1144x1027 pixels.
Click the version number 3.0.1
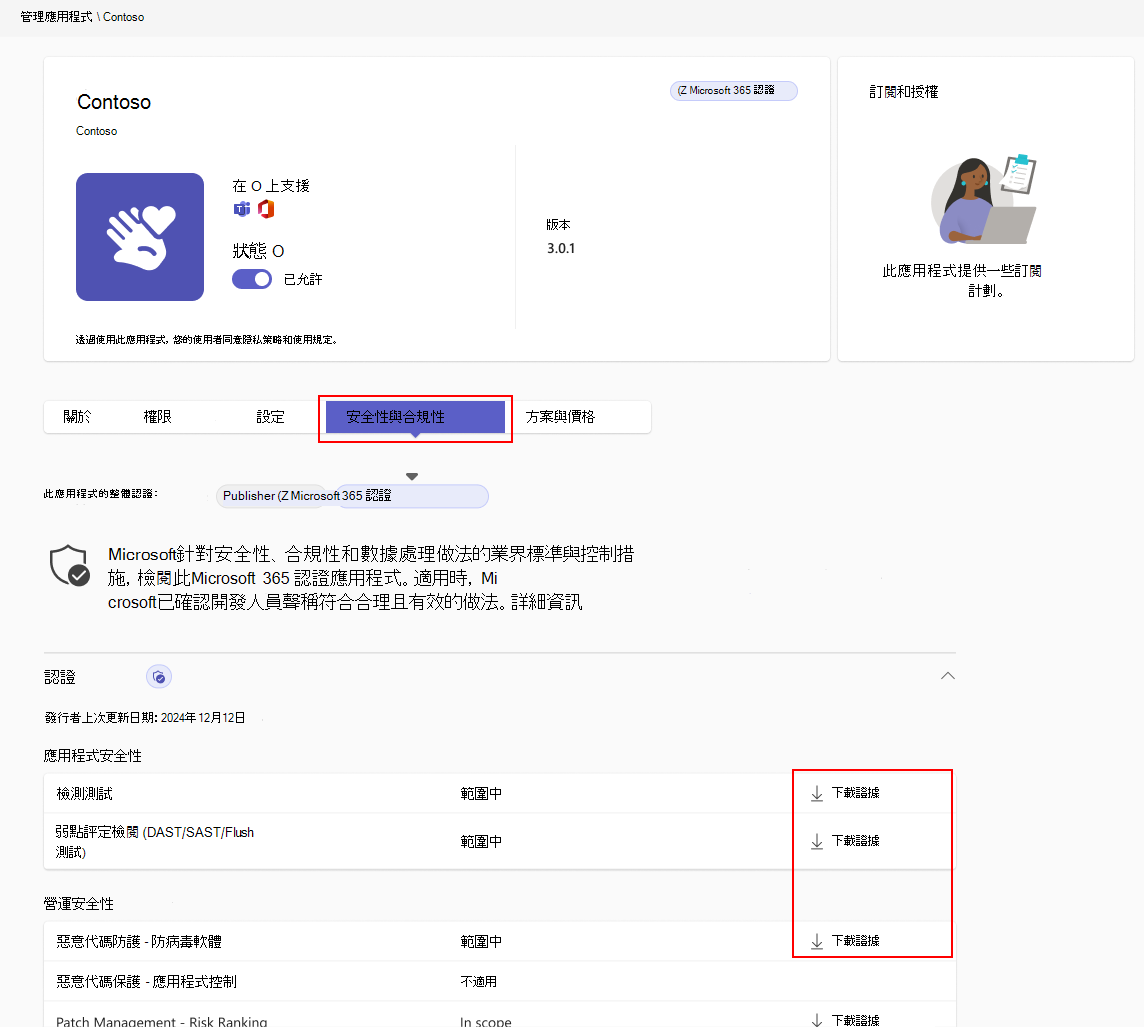[x=561, y=249]
